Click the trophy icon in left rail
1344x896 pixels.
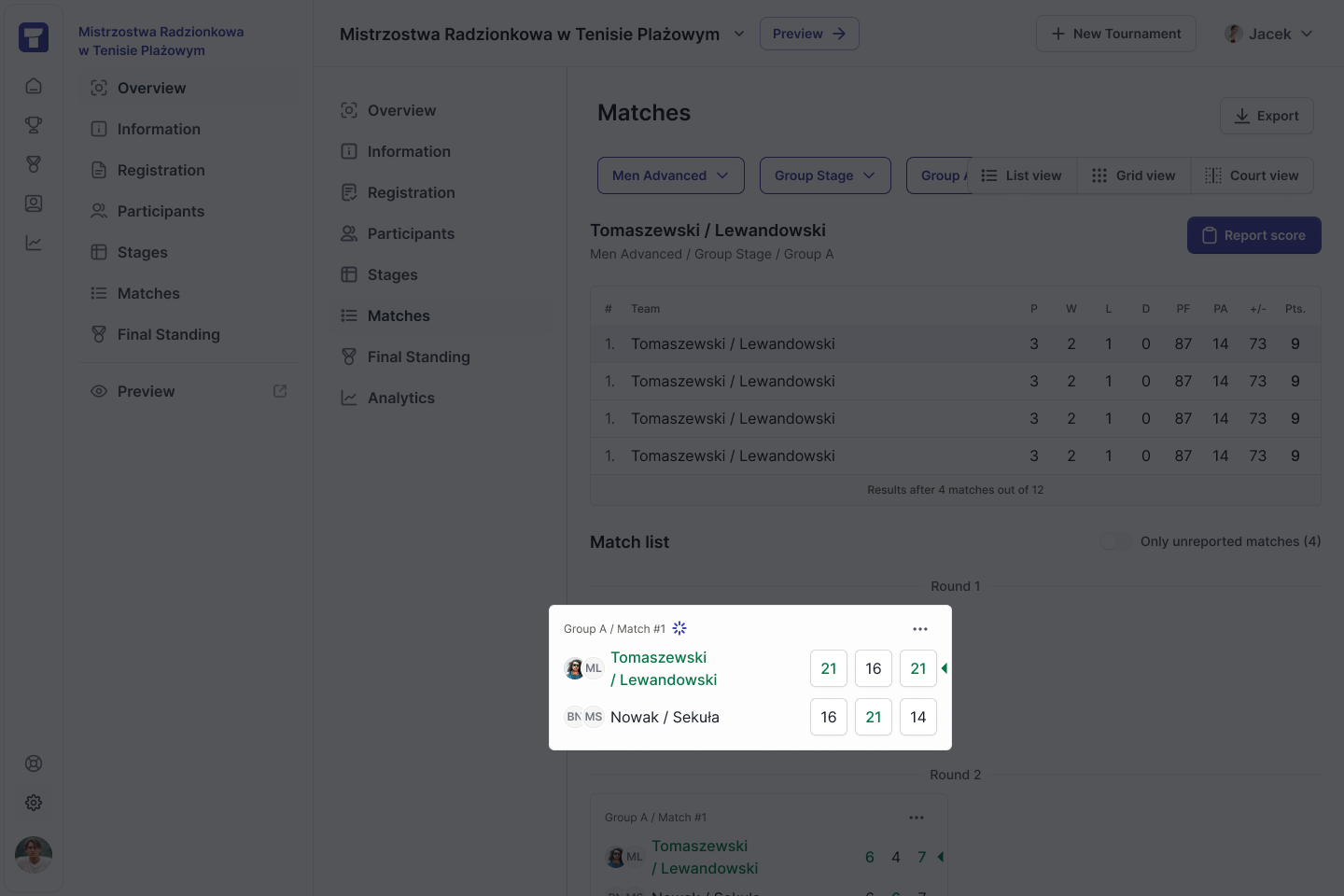[x=34, y=125]
